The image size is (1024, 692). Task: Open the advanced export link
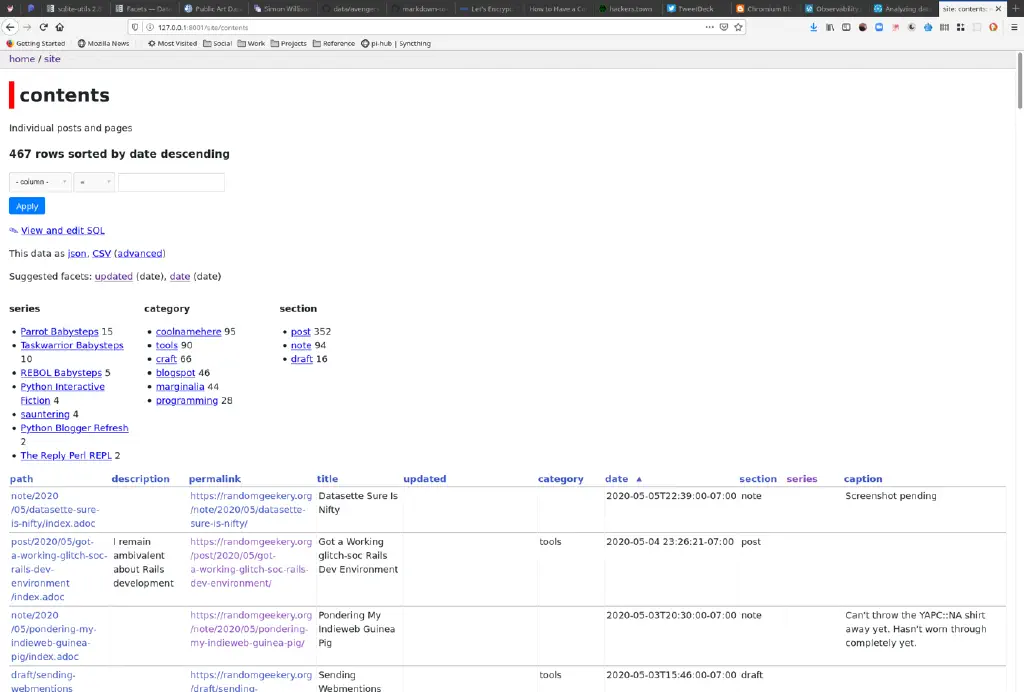pos(140,253)
